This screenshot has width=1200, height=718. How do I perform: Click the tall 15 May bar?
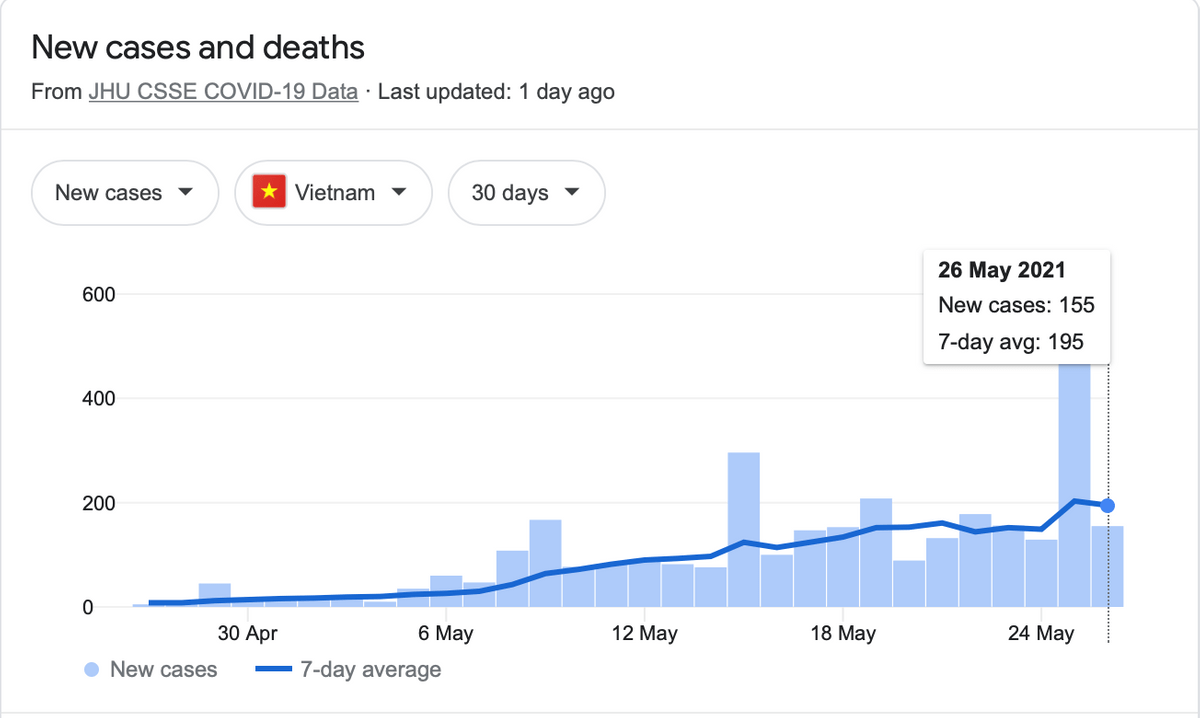[x=743, y=530]
